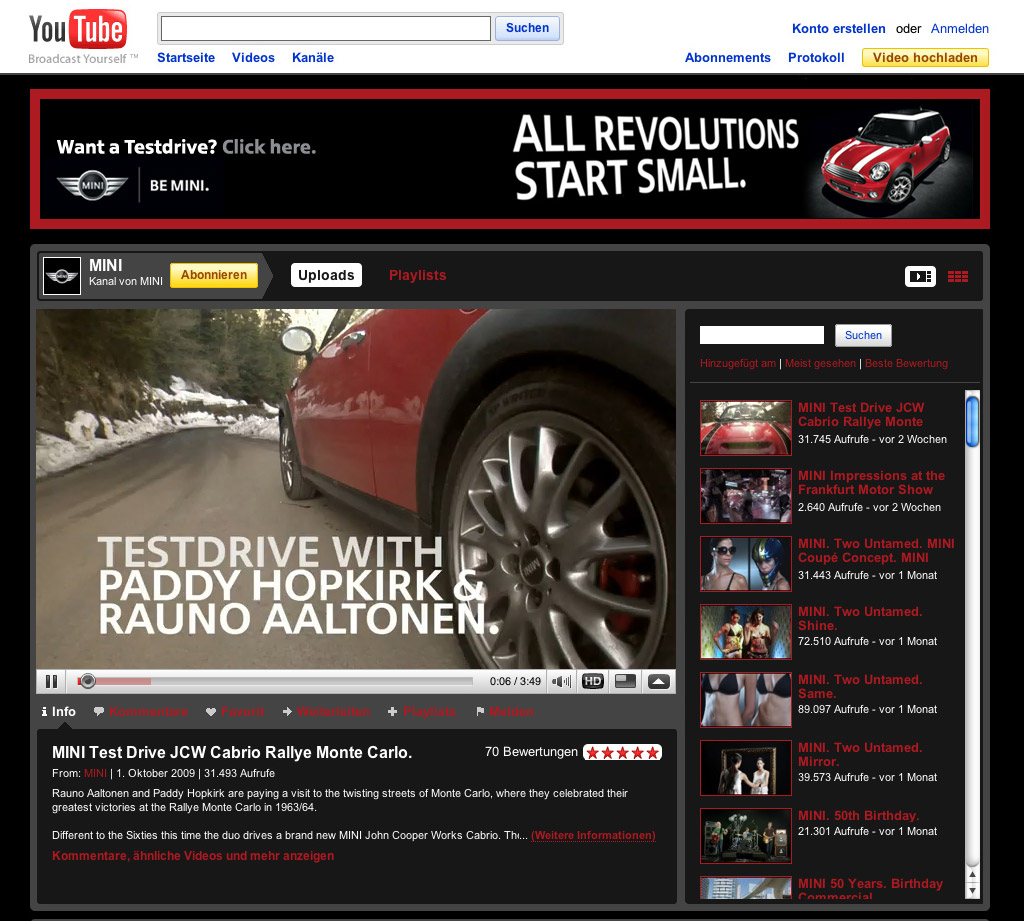Click the top Suchen button

click(527, 28)
